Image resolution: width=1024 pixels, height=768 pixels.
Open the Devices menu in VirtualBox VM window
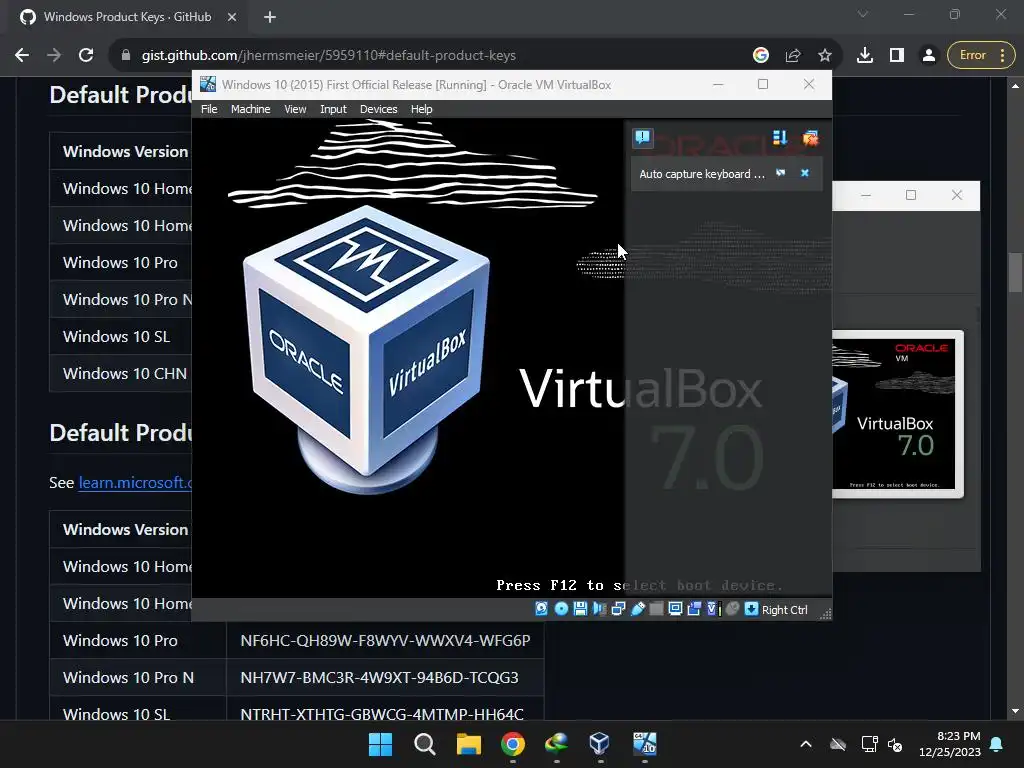click(x=378, y=109)
